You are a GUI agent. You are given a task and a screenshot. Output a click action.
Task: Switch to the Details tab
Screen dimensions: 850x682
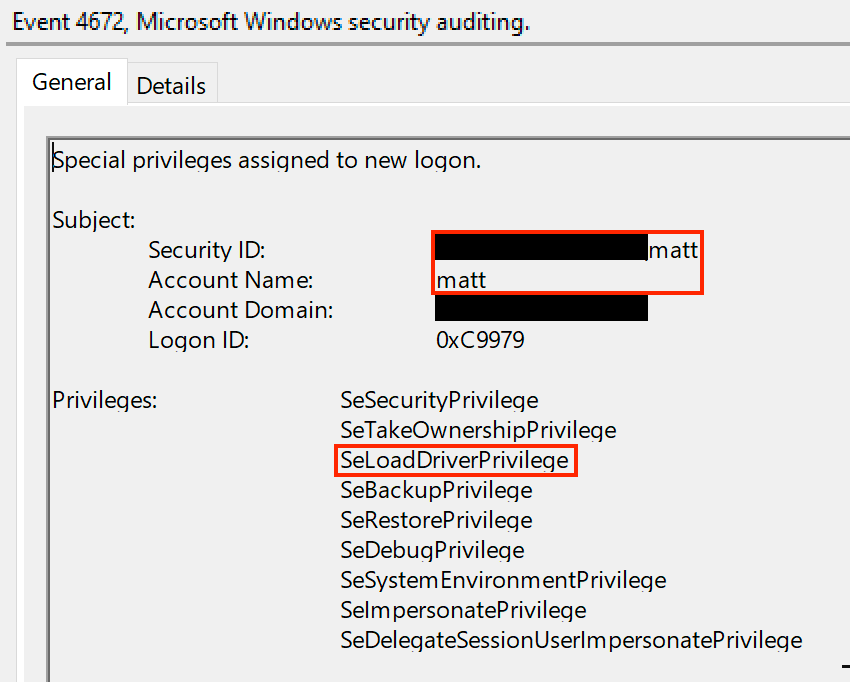172,86
